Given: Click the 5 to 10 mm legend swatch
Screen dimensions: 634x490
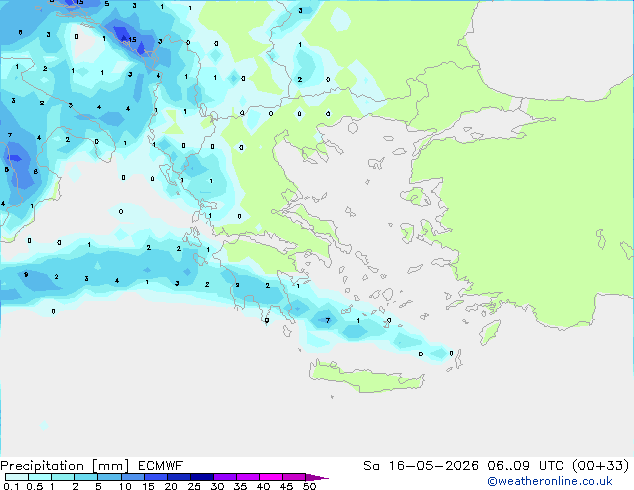Looking at the screenshot, I should (109, 477).
